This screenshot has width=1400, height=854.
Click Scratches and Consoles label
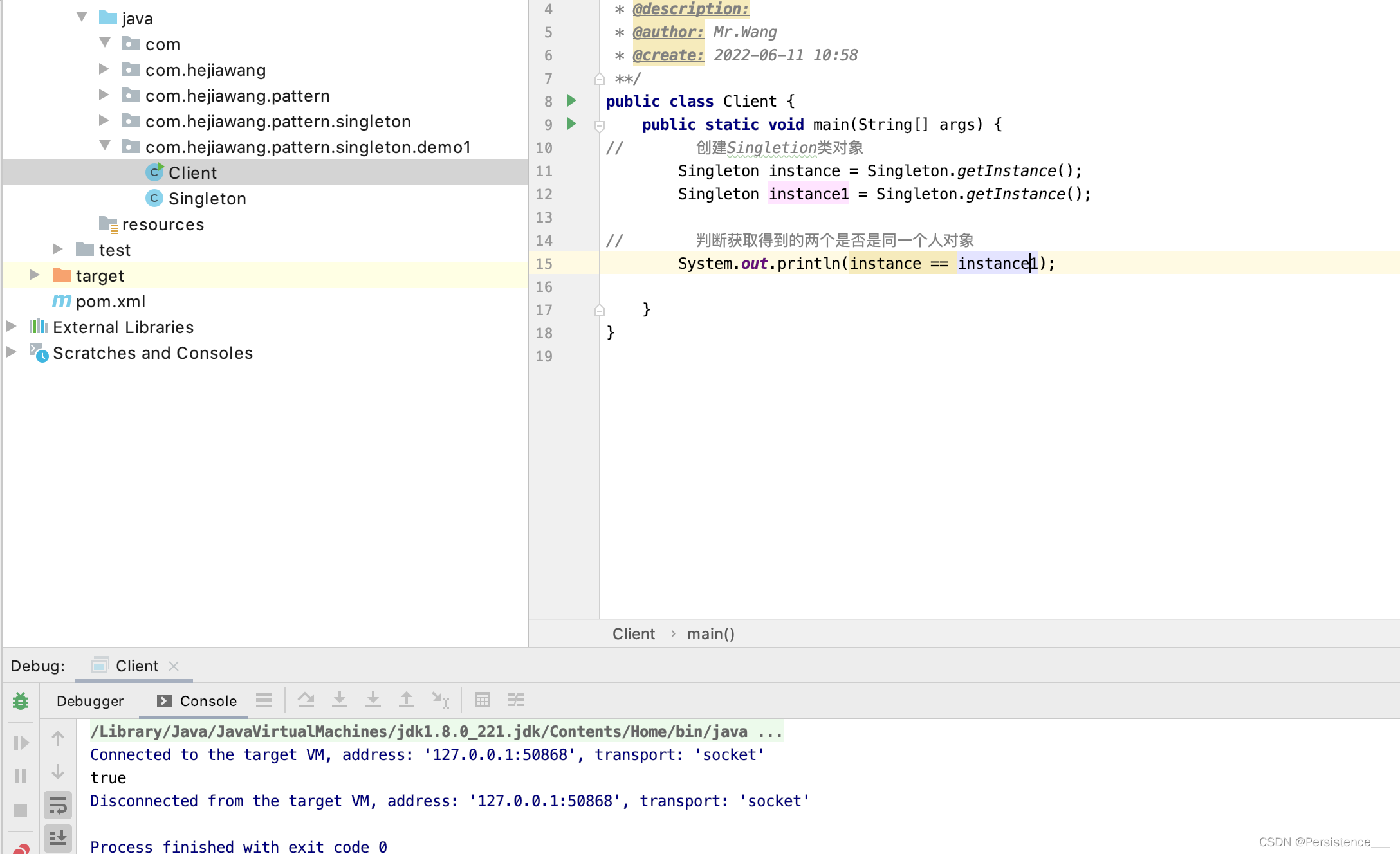152,353
